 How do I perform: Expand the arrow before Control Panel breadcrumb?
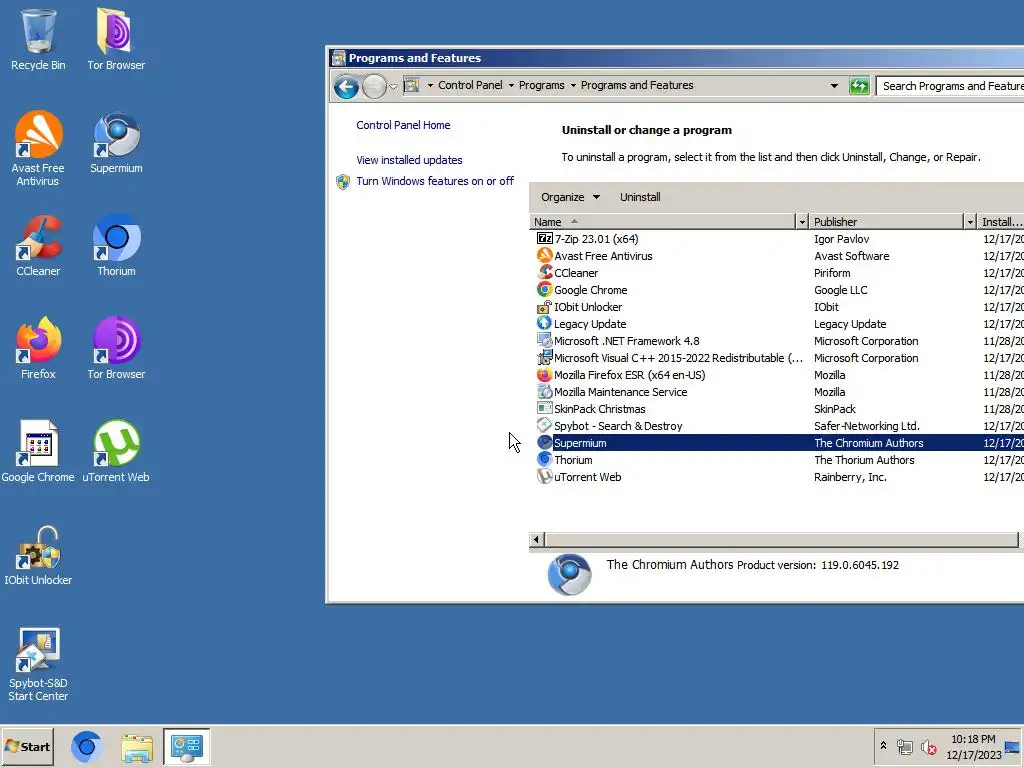[430, 86]
